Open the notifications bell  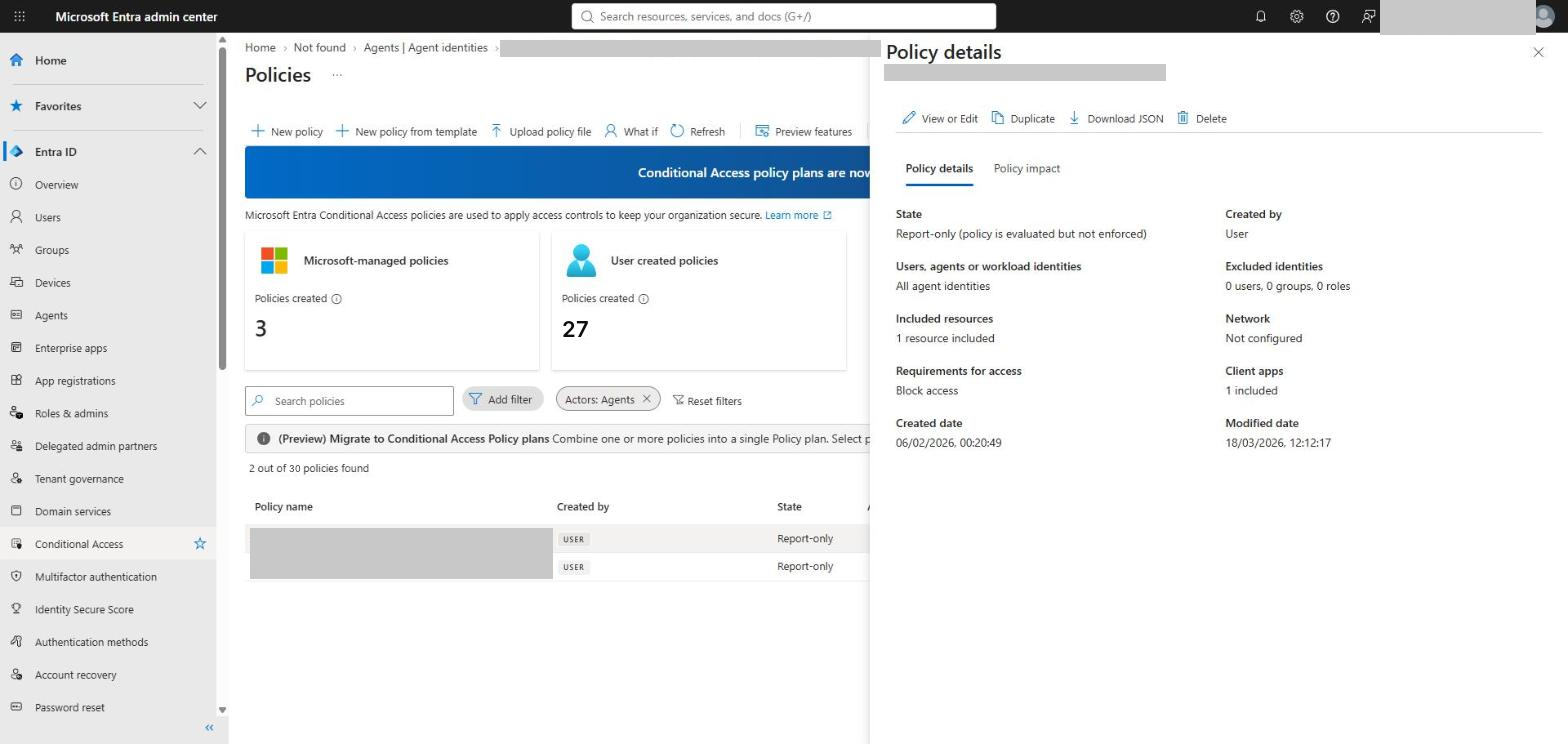1260,17
